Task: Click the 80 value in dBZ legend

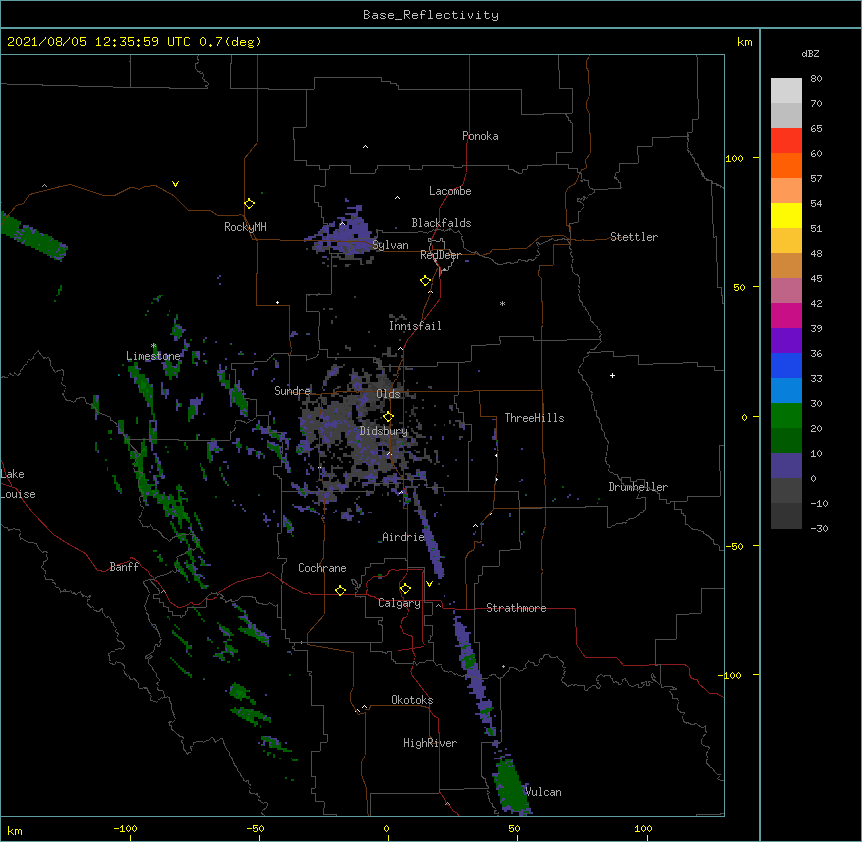Action: pyautogui.click(x=816, y=79)
